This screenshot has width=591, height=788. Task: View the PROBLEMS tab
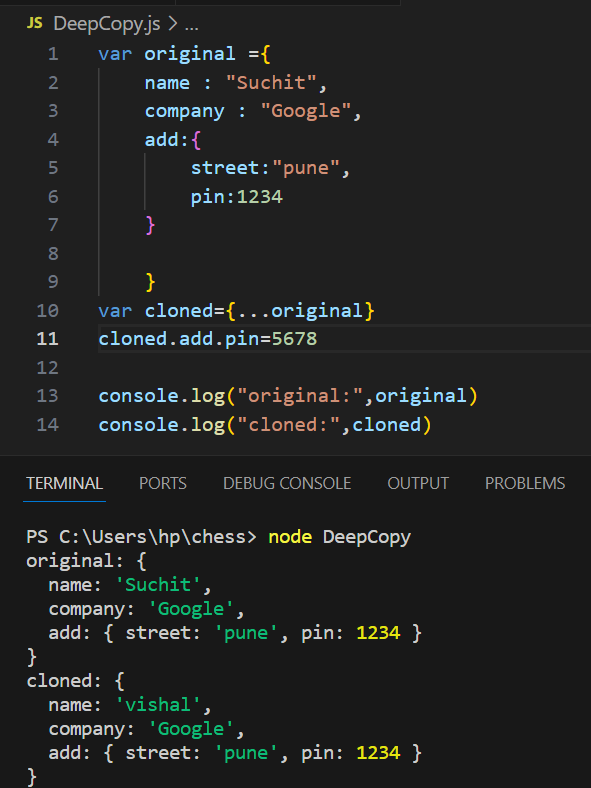coord(525,483)
